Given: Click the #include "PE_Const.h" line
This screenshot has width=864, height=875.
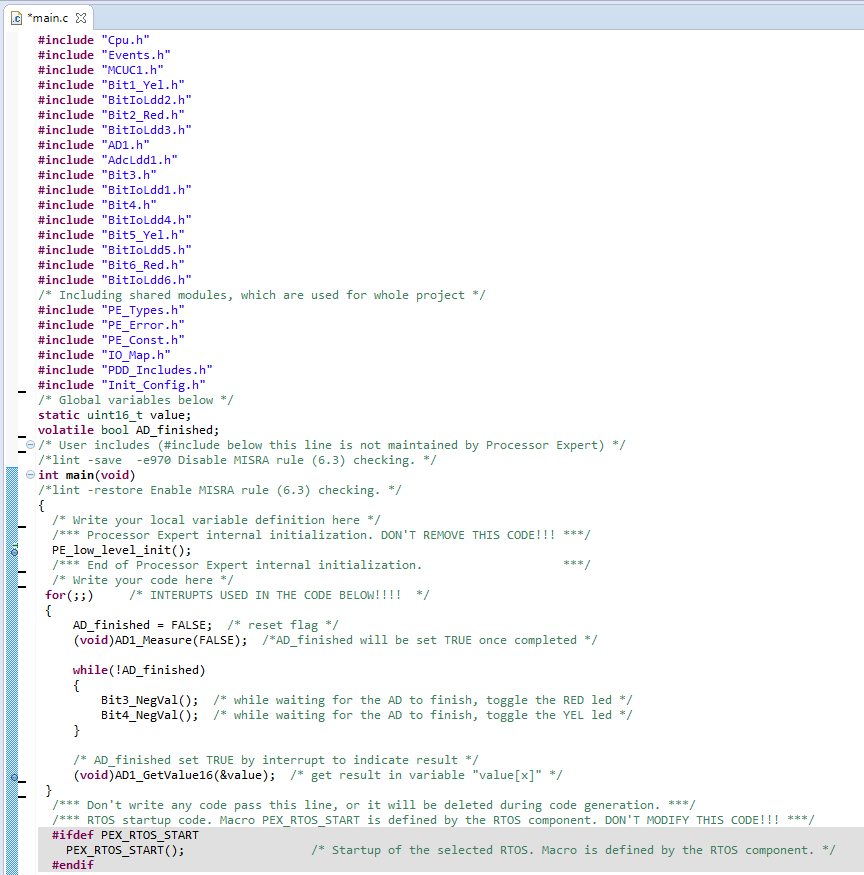Looking at the screenshot, I should tap(111, 340).
